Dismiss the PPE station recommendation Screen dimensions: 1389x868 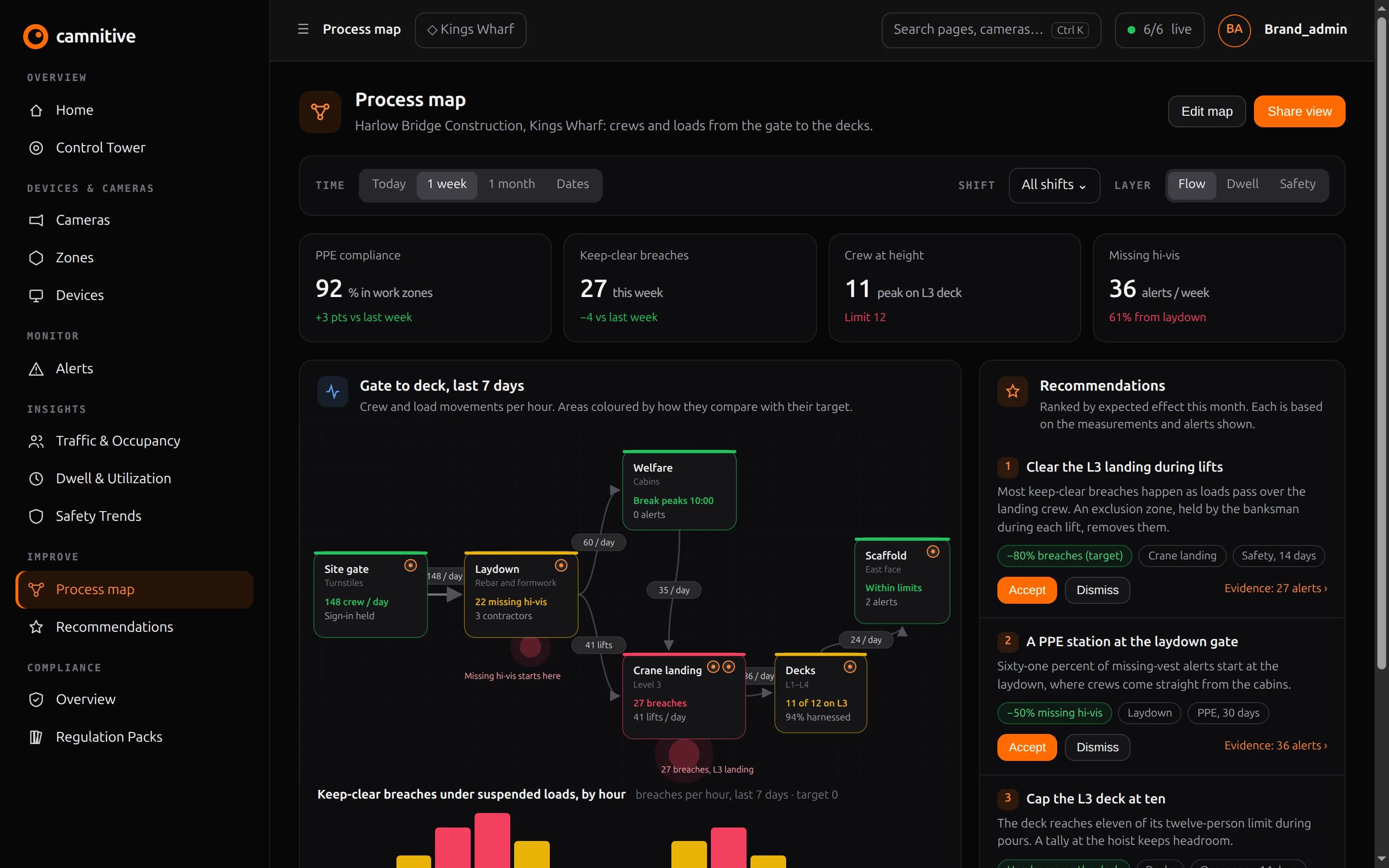1097,747
